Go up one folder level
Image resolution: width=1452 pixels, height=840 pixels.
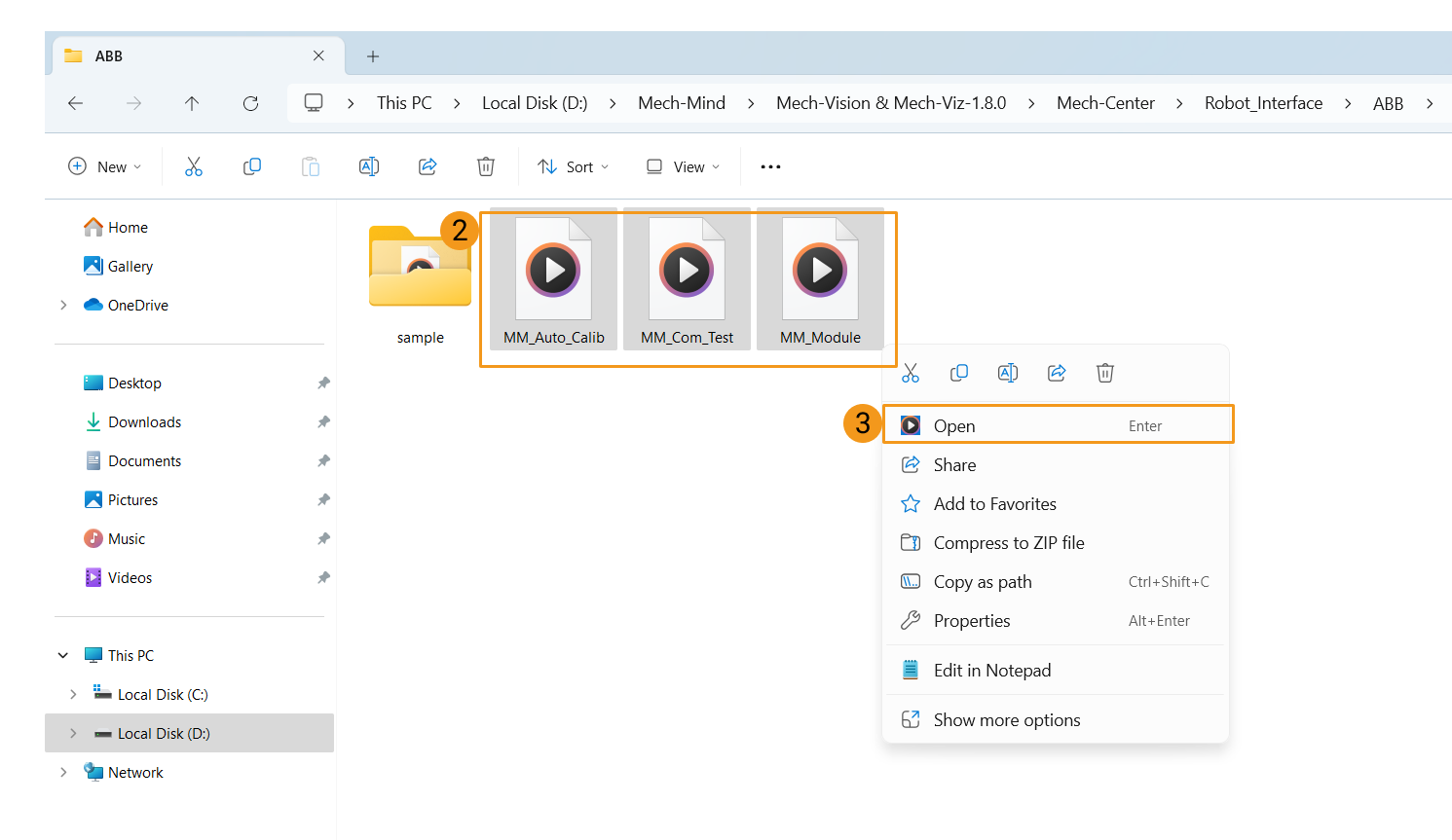pyautogui.click(x=192, y=103)
